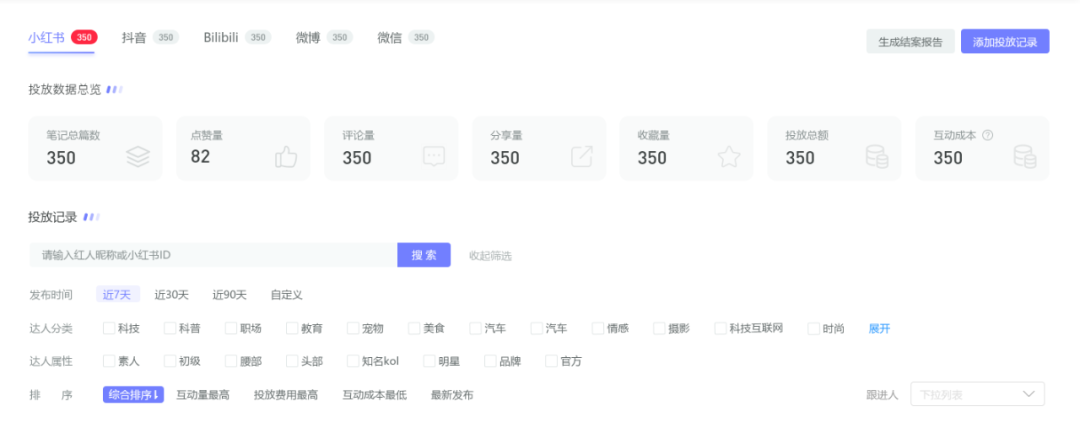Click the 点赞量 value 82

pos(200,156)
